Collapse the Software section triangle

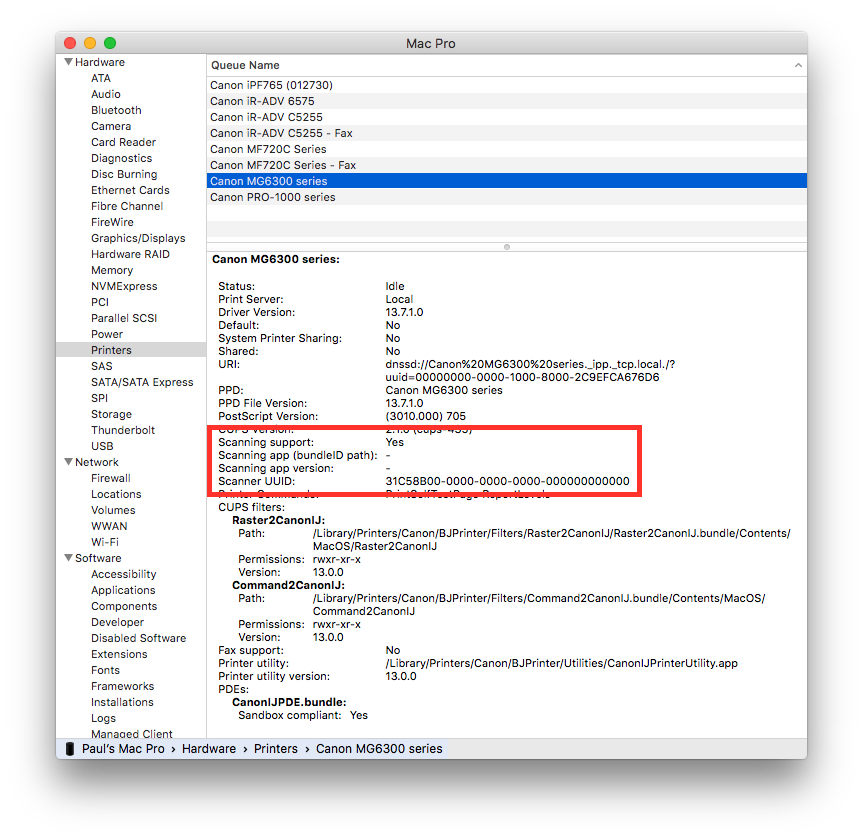coord(67,557)
